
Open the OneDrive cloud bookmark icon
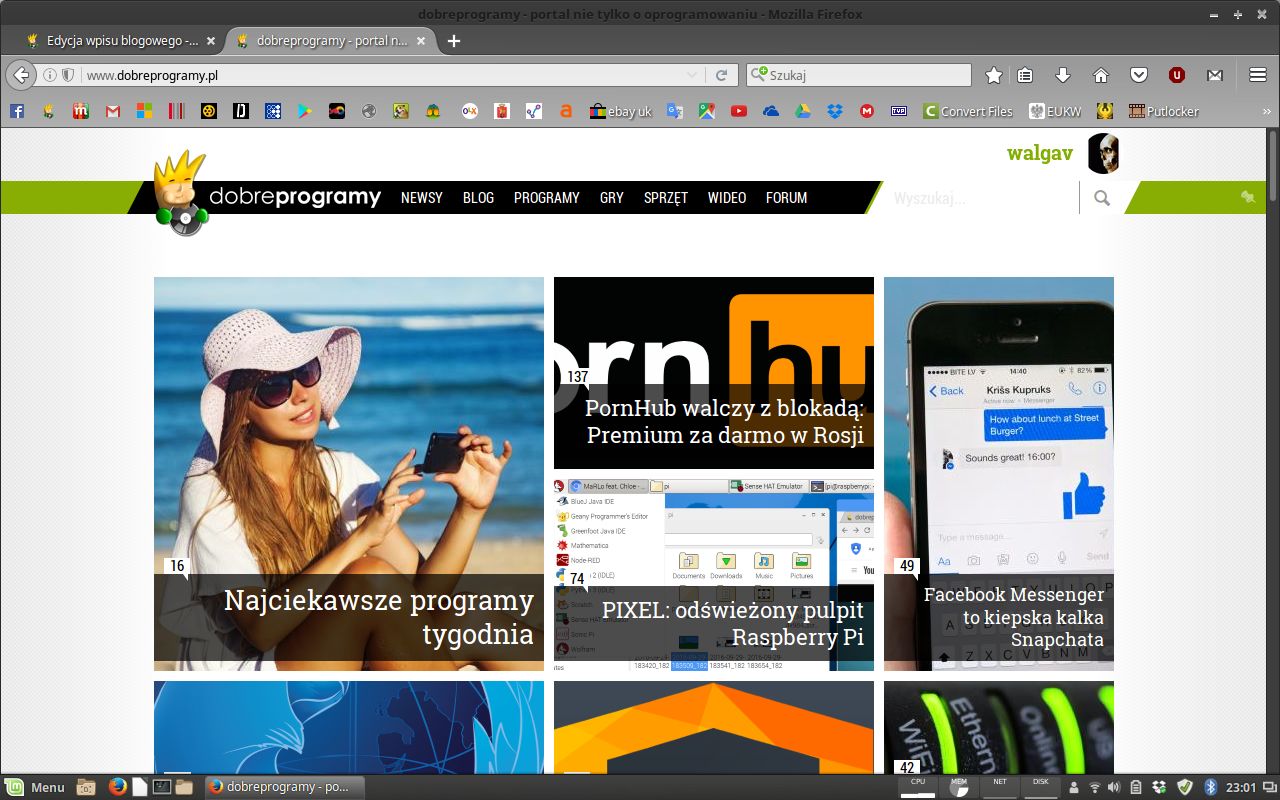click(771, 111)
